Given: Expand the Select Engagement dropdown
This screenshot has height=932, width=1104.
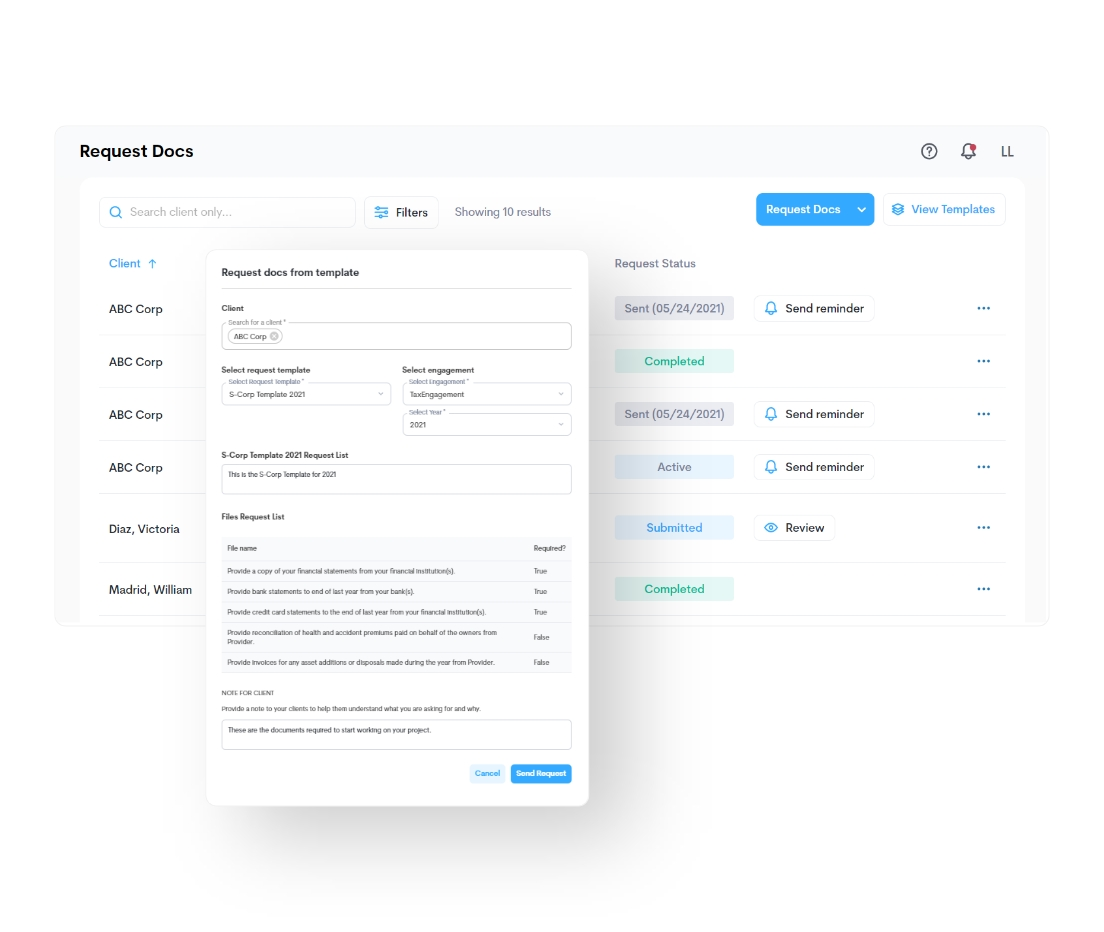Looking at the screenshot, I should click(x=487, y=395).
